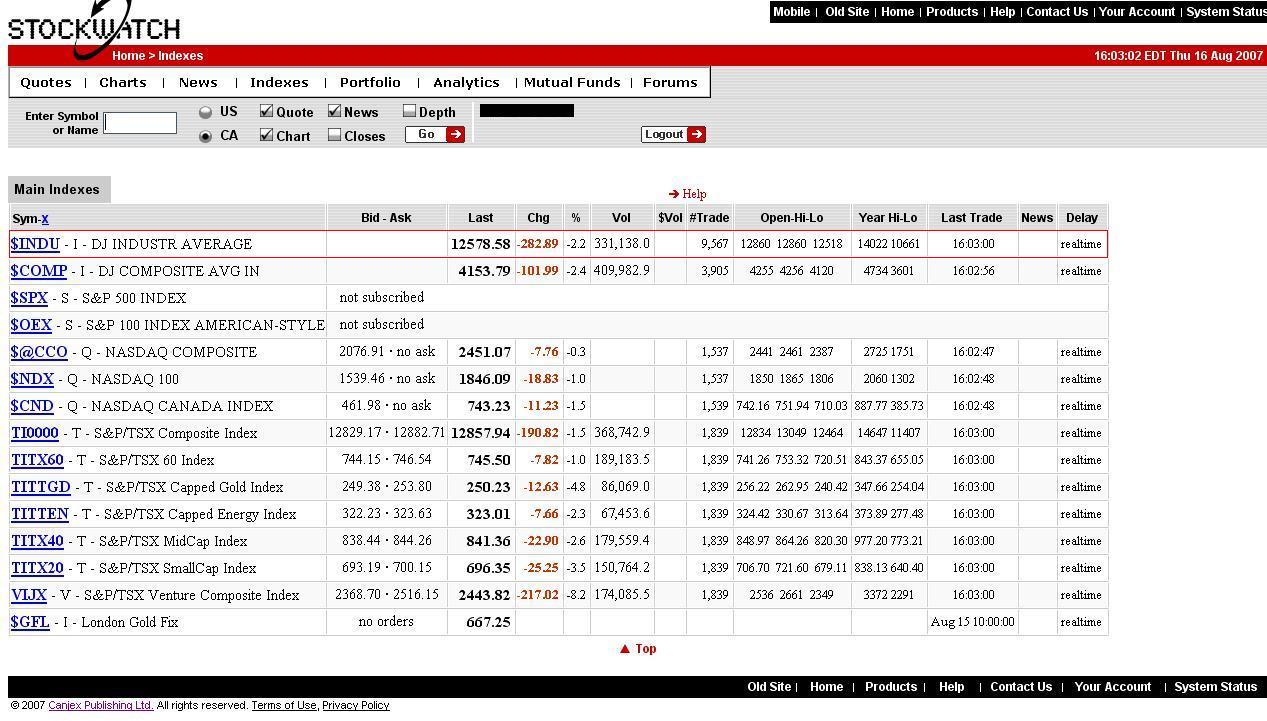Screen dimensions: 1267x721
Task: Click the red arrow Help link
Action: (687, 194)
